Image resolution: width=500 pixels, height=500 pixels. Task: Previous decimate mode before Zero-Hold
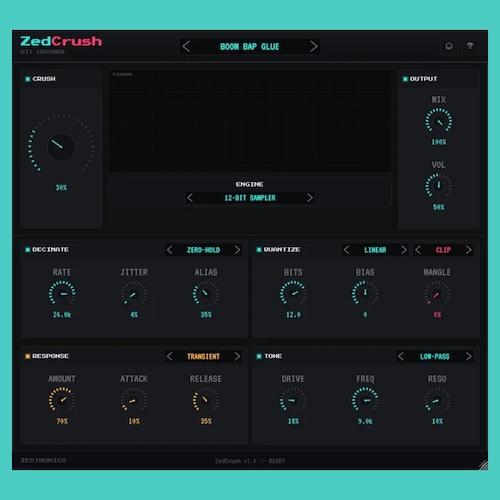coord(170,250)
